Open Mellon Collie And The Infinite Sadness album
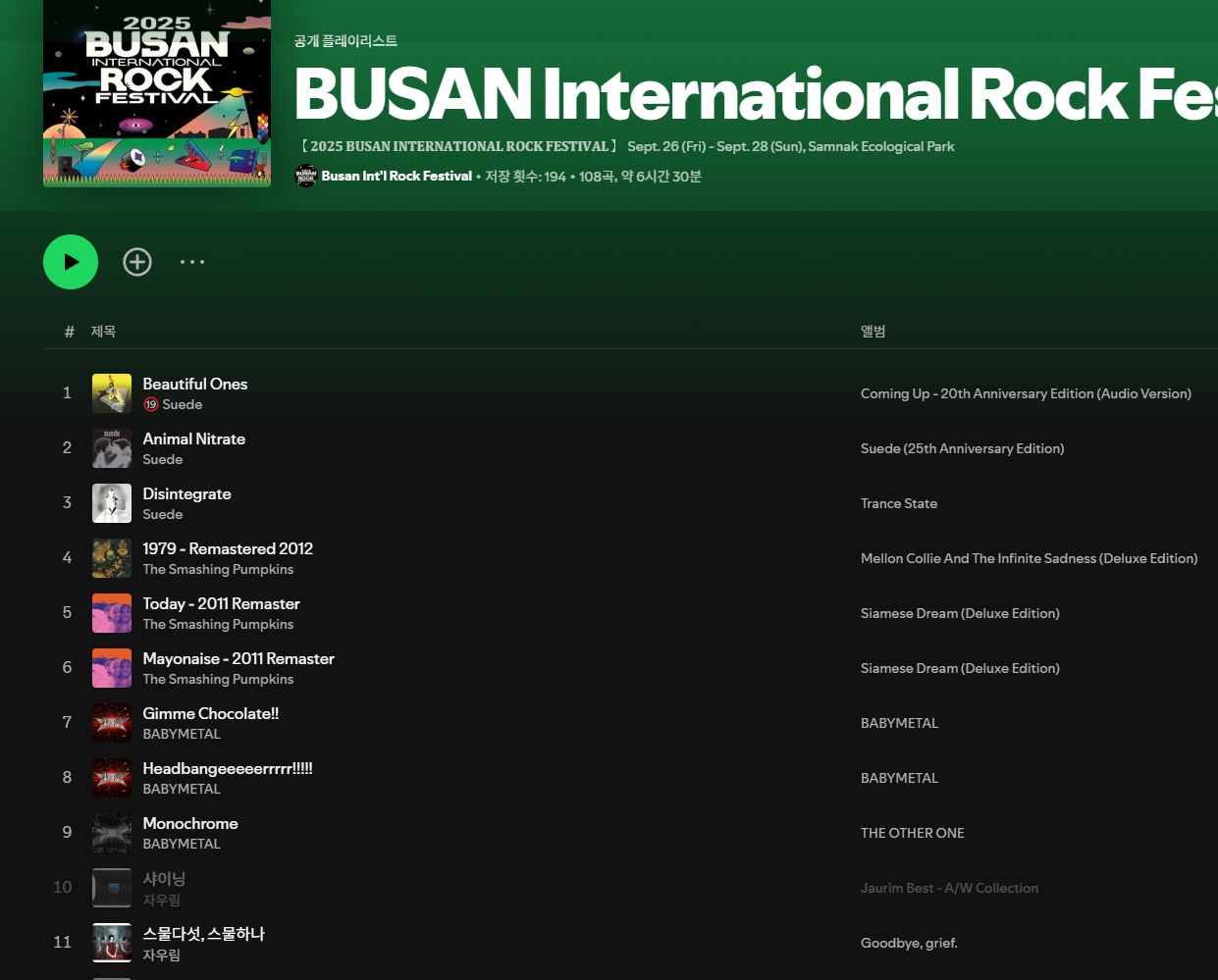Viewport: 1218px width, 980px height. (x=1029, y=558)
